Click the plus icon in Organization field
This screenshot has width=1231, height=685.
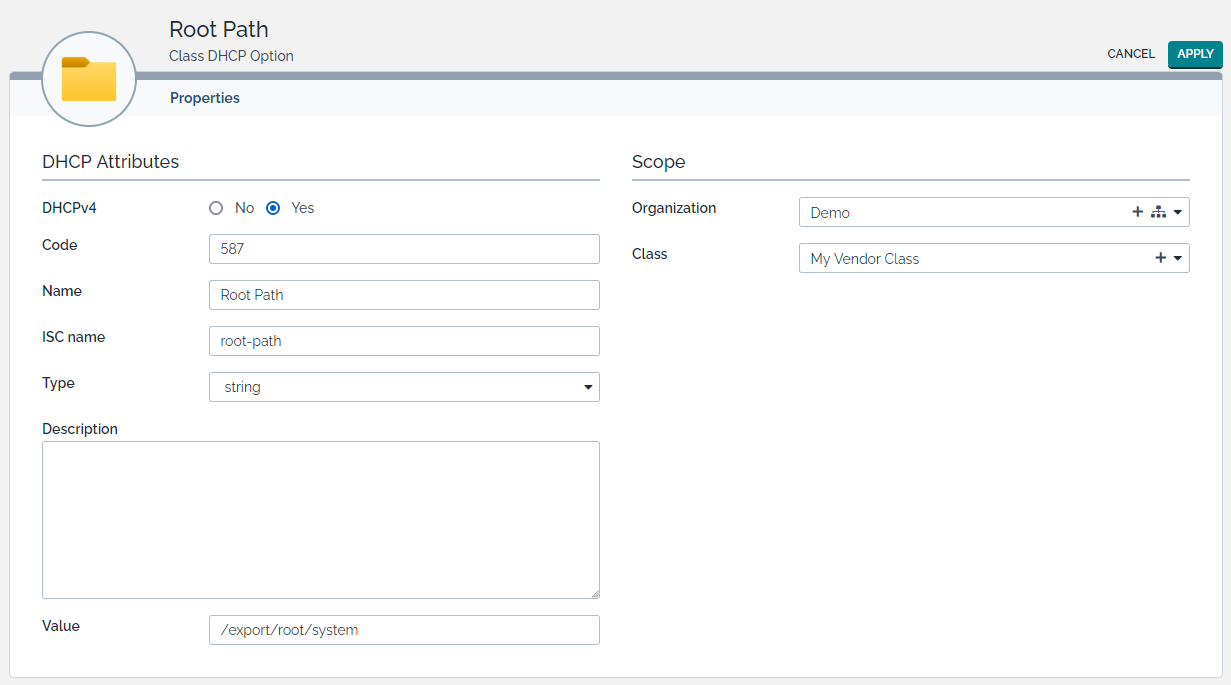1137,212
